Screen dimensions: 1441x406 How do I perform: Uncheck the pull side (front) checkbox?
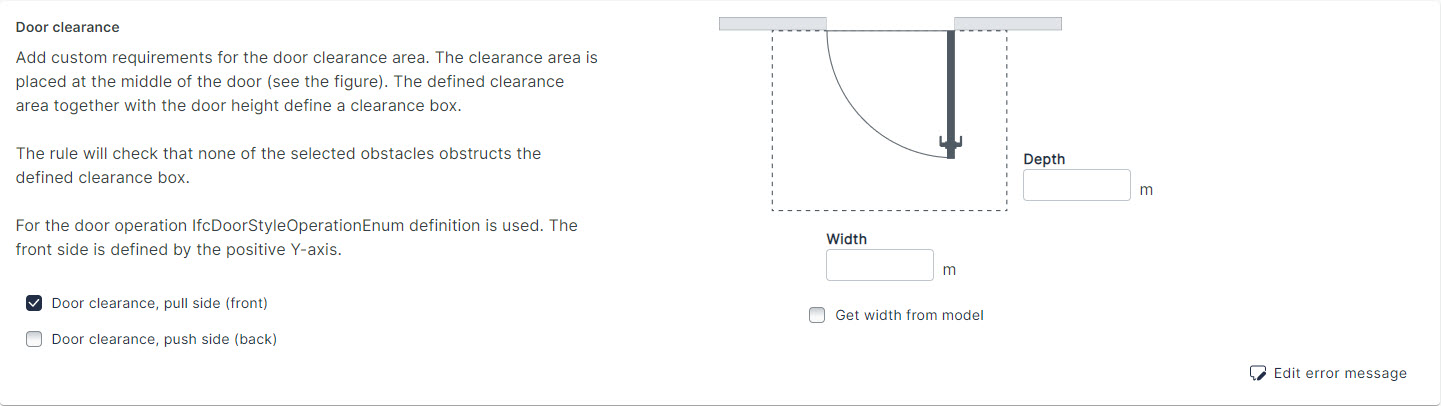click(34, 303)
